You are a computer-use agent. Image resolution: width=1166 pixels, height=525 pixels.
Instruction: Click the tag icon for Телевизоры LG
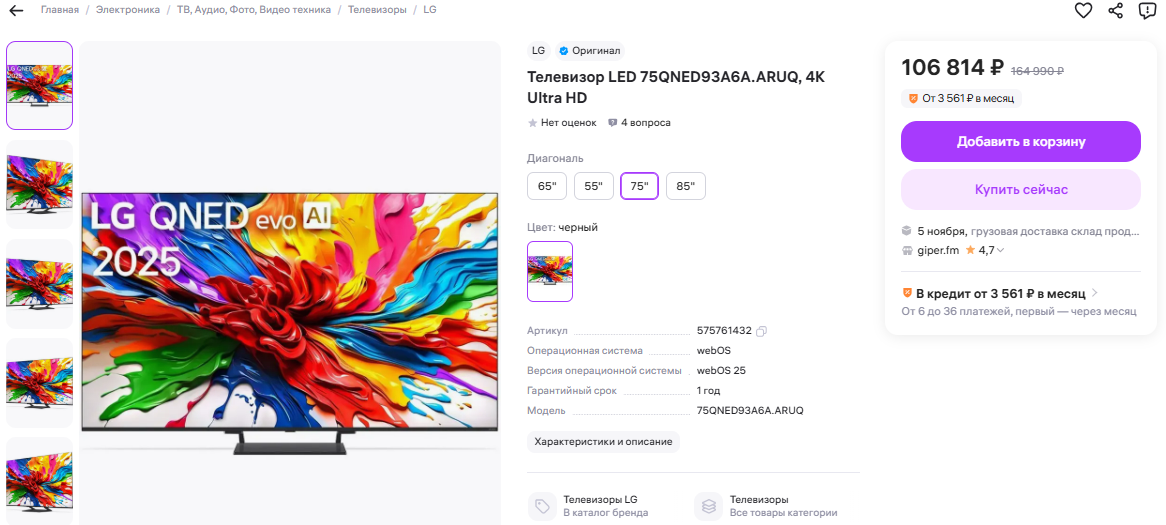pos(542,506)
